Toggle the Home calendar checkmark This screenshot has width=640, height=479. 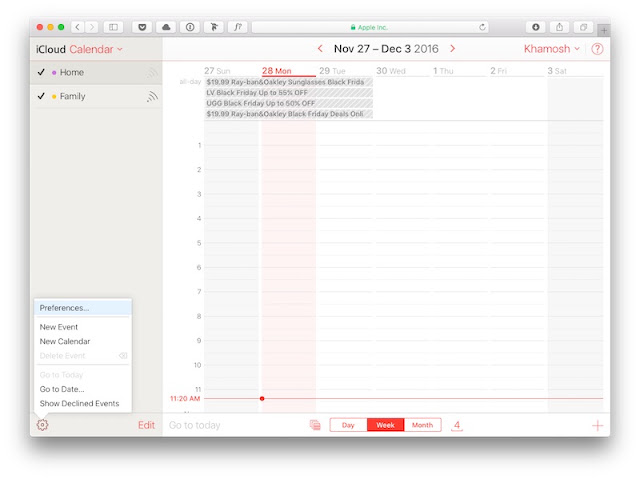tap(41, 72)
